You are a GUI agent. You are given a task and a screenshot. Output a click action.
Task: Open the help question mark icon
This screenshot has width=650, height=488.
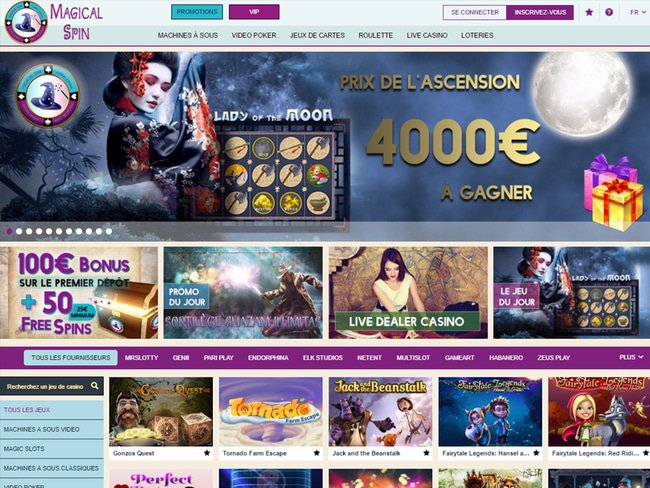coord(609,12)
